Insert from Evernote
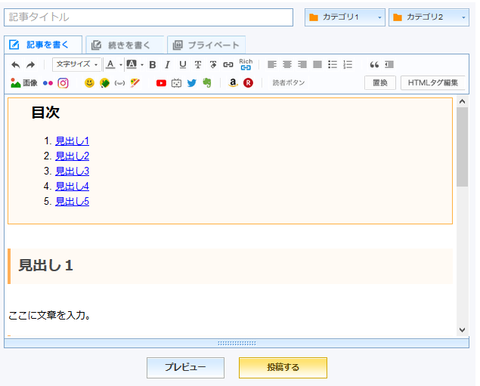Image resolution: width=480 pixels, height=386 pixels. pyautogui.click(x=207, y=83)
